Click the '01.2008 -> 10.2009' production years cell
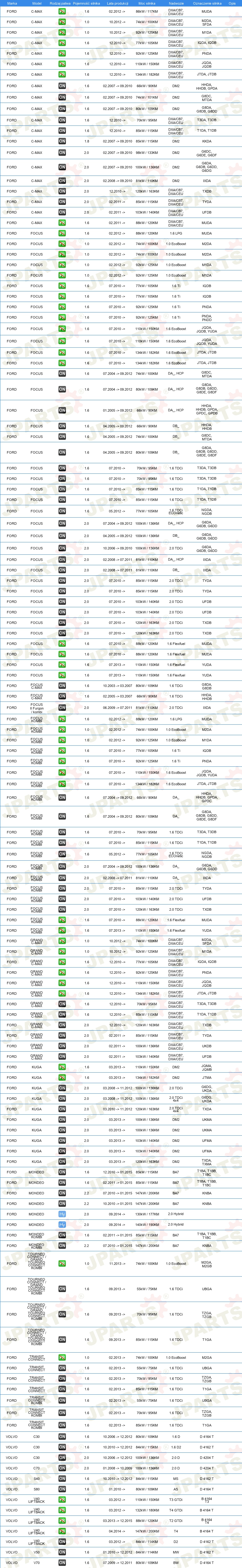Screen dimensions: 242x1568 [x=118, y=1468]
